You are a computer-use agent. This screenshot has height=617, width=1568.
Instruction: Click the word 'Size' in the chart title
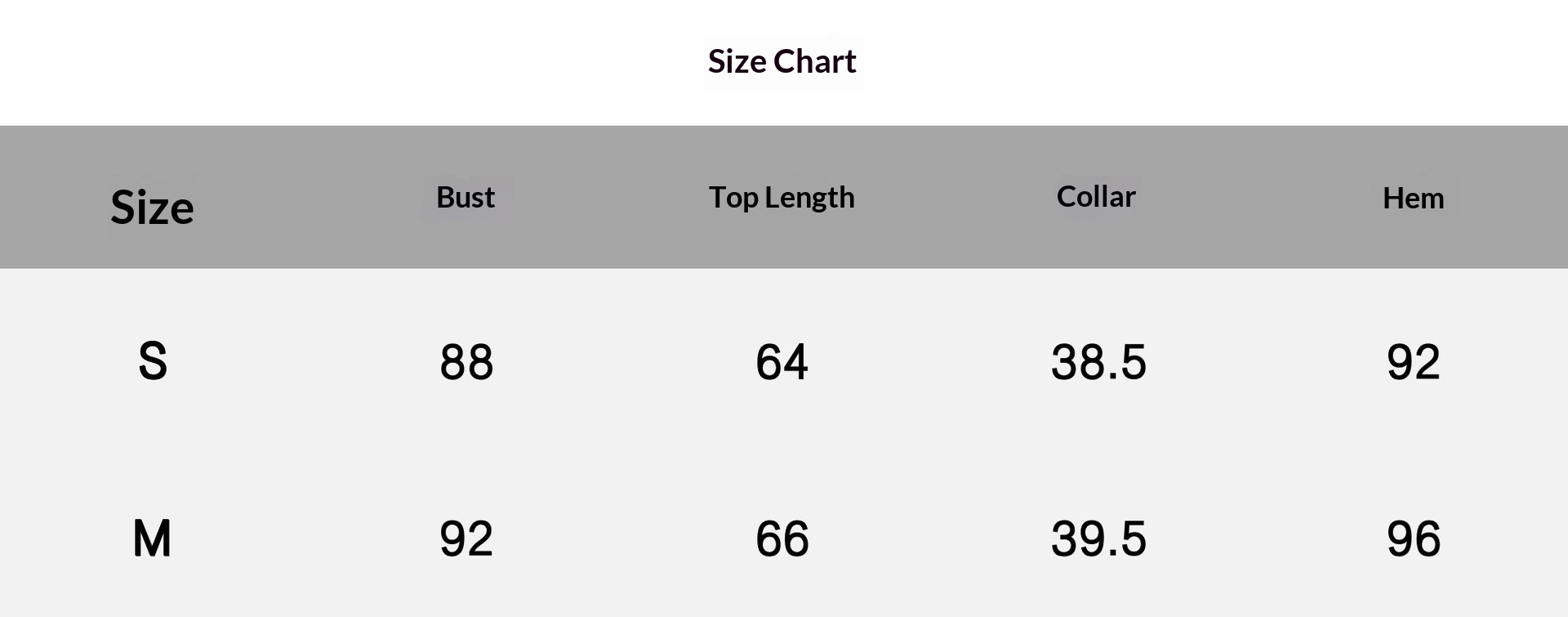click(x=736, y=62)
